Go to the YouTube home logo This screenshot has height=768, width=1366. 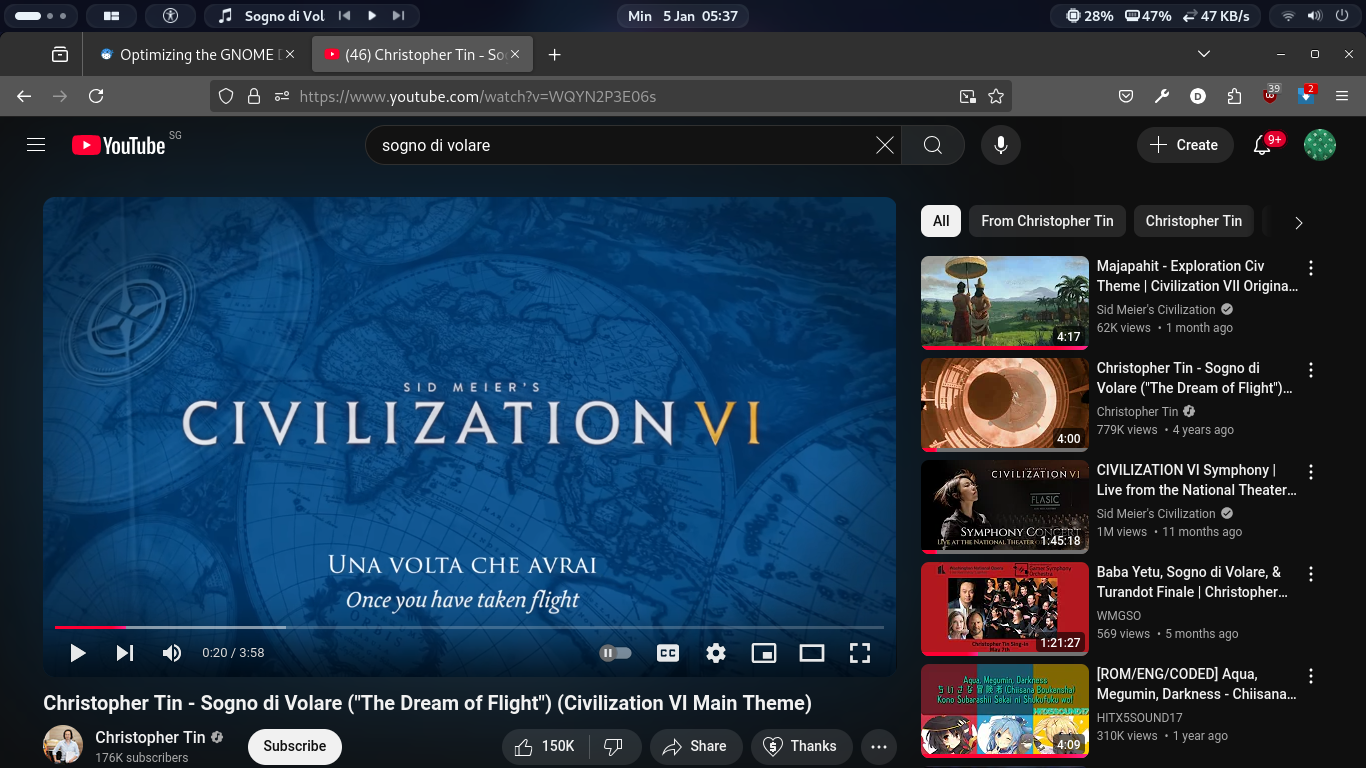[118, 145]
